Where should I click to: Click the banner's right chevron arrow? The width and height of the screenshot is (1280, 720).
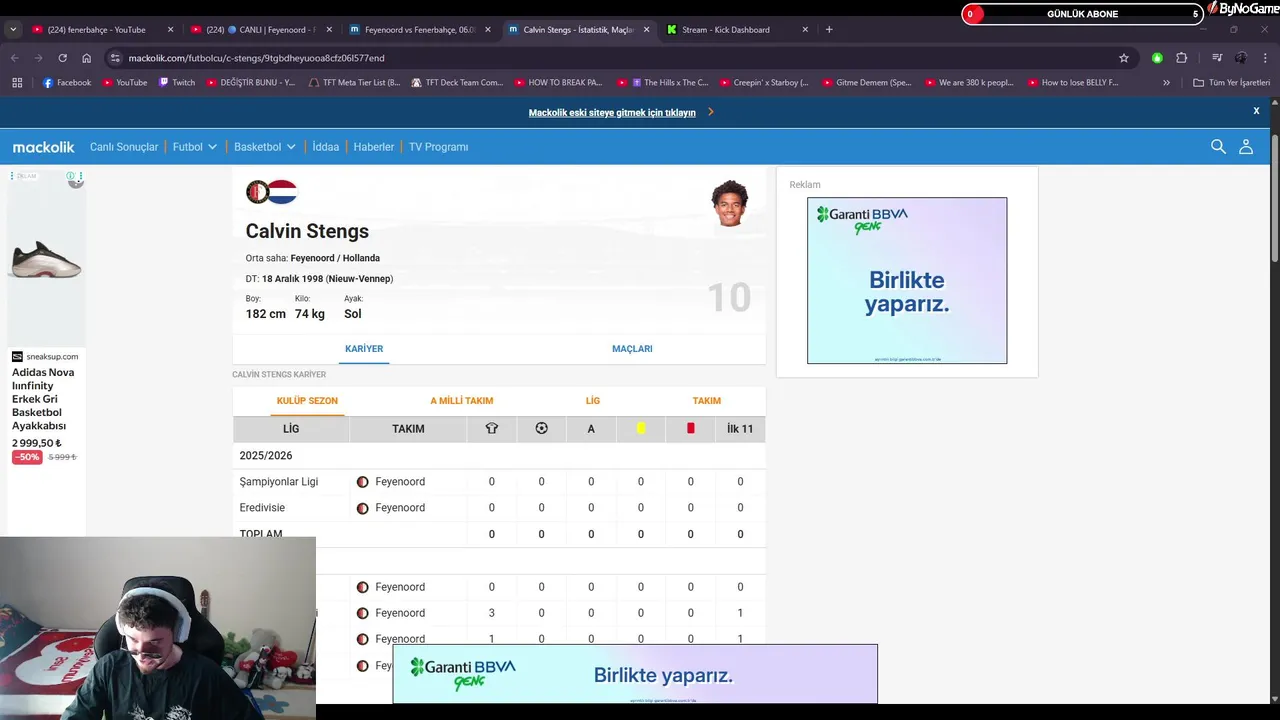(711, 112)
